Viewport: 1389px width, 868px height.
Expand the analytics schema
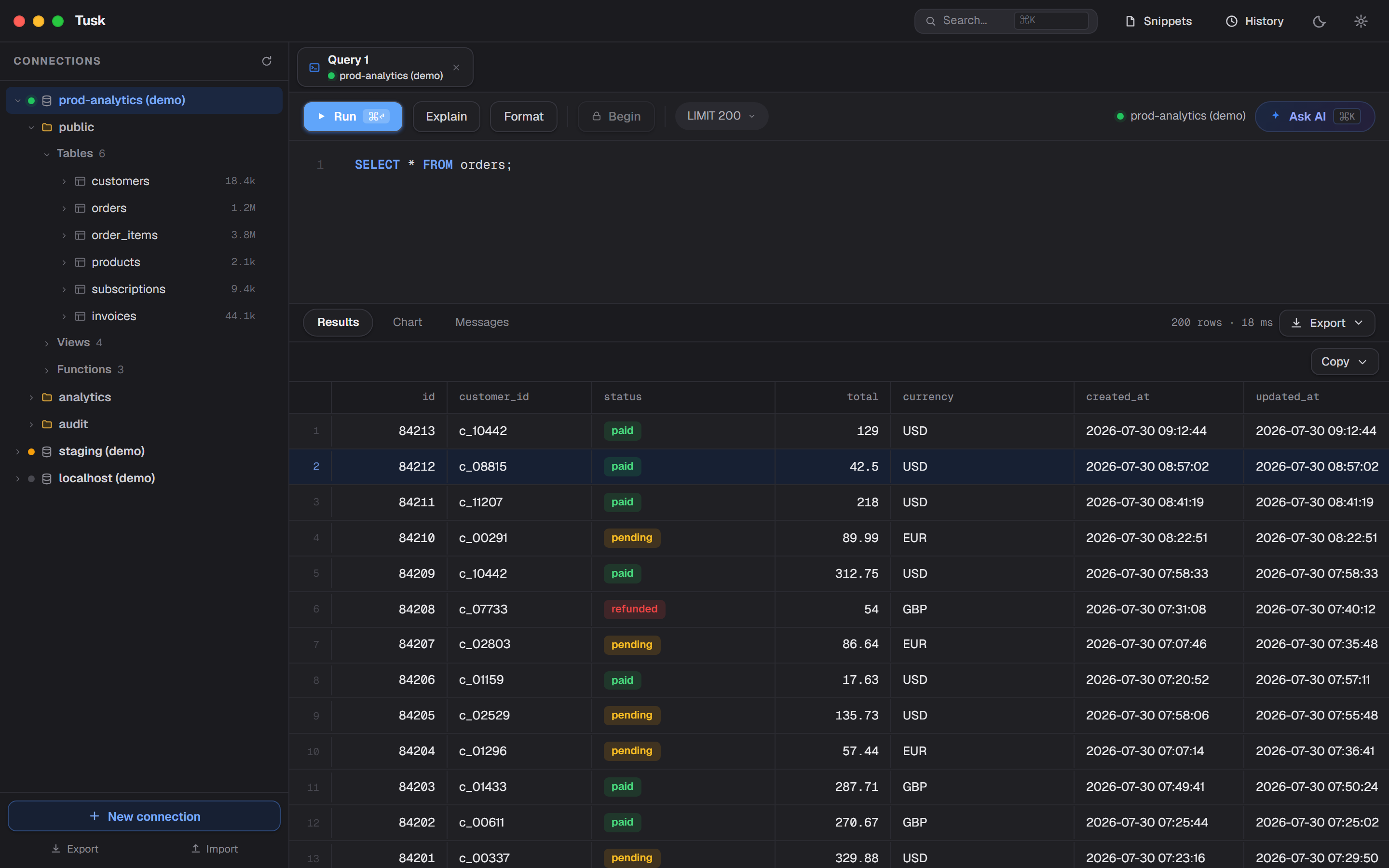click(31, 397)
